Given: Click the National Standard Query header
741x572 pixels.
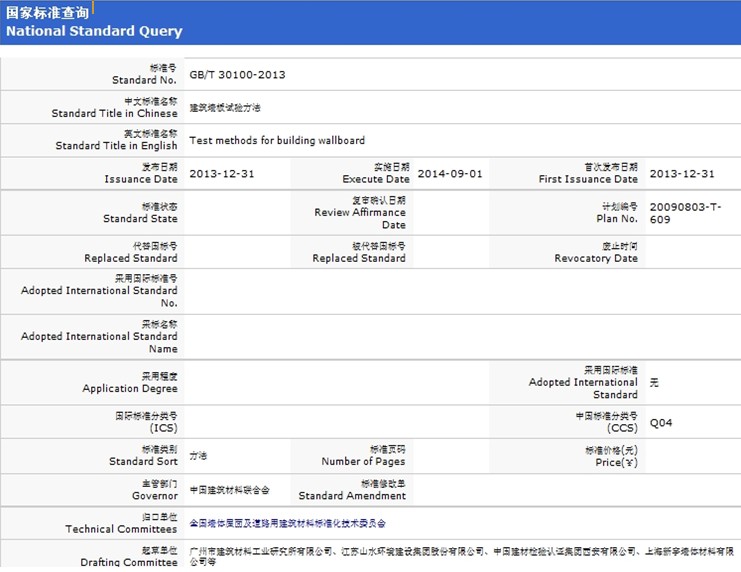Looking at the screenshot, I should coord(94,31).
